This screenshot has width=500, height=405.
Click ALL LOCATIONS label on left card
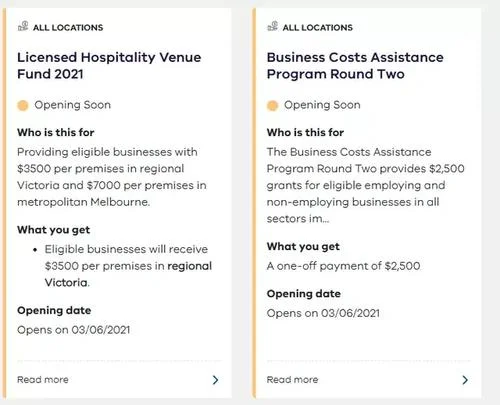[68, 28]
